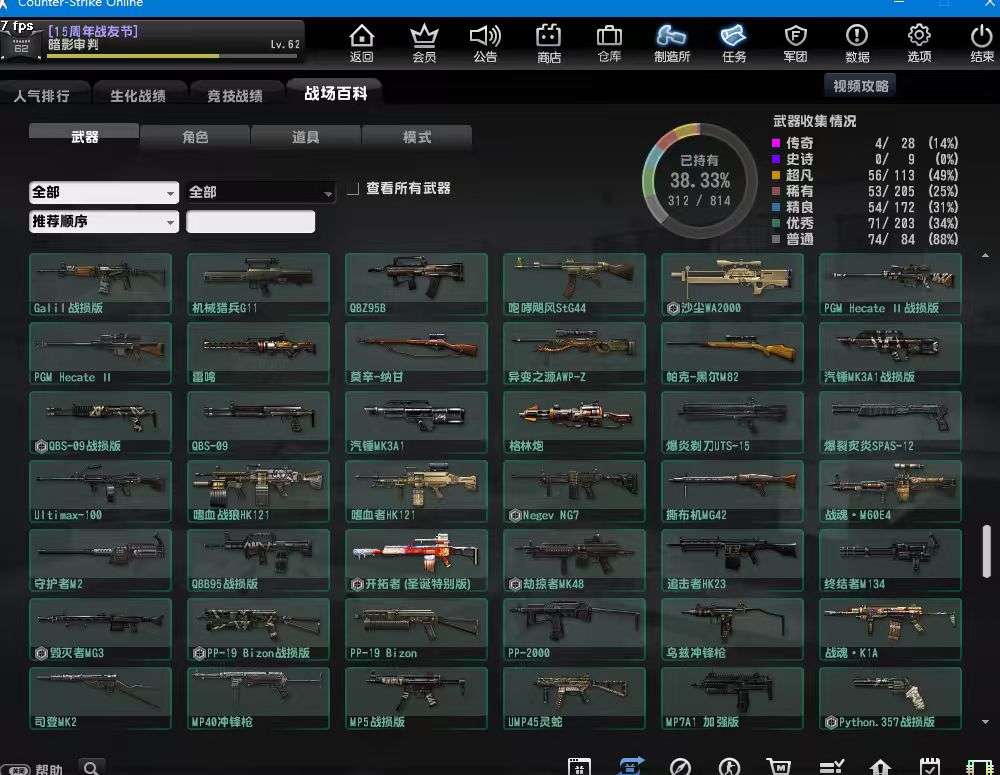The height and width of the screenshot is (775, 1000).
Task: Click the magnifier search icon at bottom
Action: coord(91,767)
